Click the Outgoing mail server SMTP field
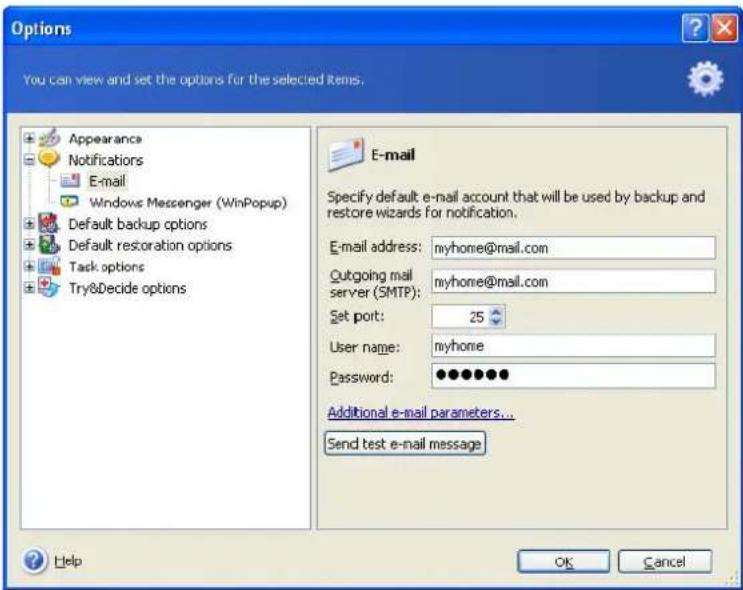 (573, 282)
